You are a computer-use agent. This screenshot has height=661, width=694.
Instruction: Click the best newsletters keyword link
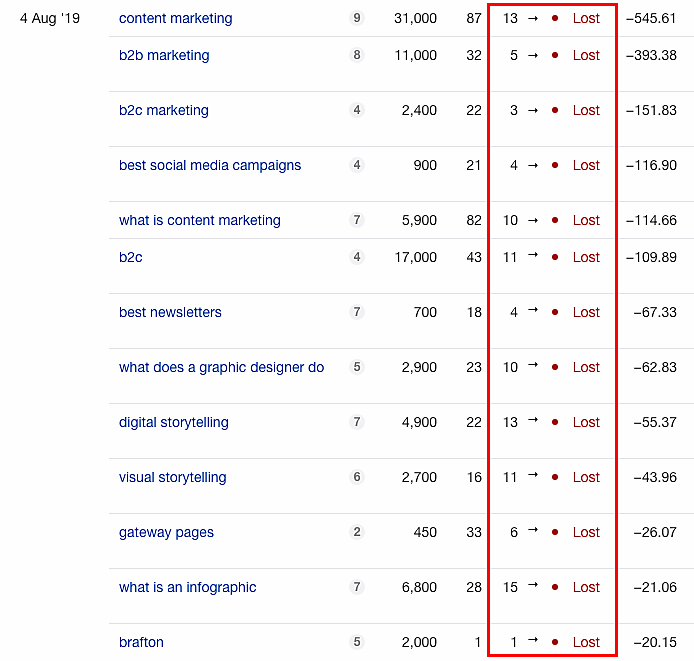click(x=170, y=312)
